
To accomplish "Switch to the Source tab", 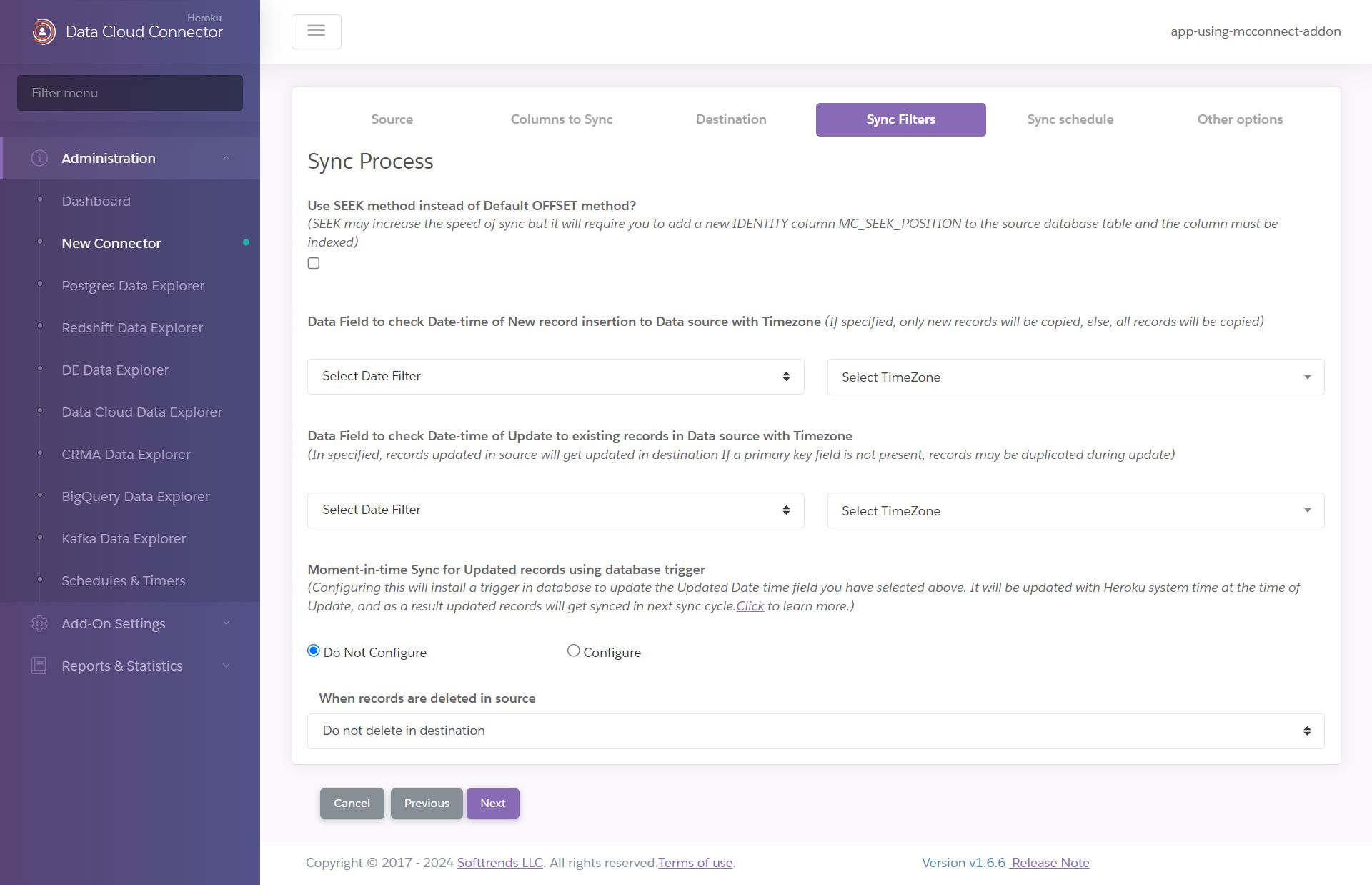I will pos(391,118).
